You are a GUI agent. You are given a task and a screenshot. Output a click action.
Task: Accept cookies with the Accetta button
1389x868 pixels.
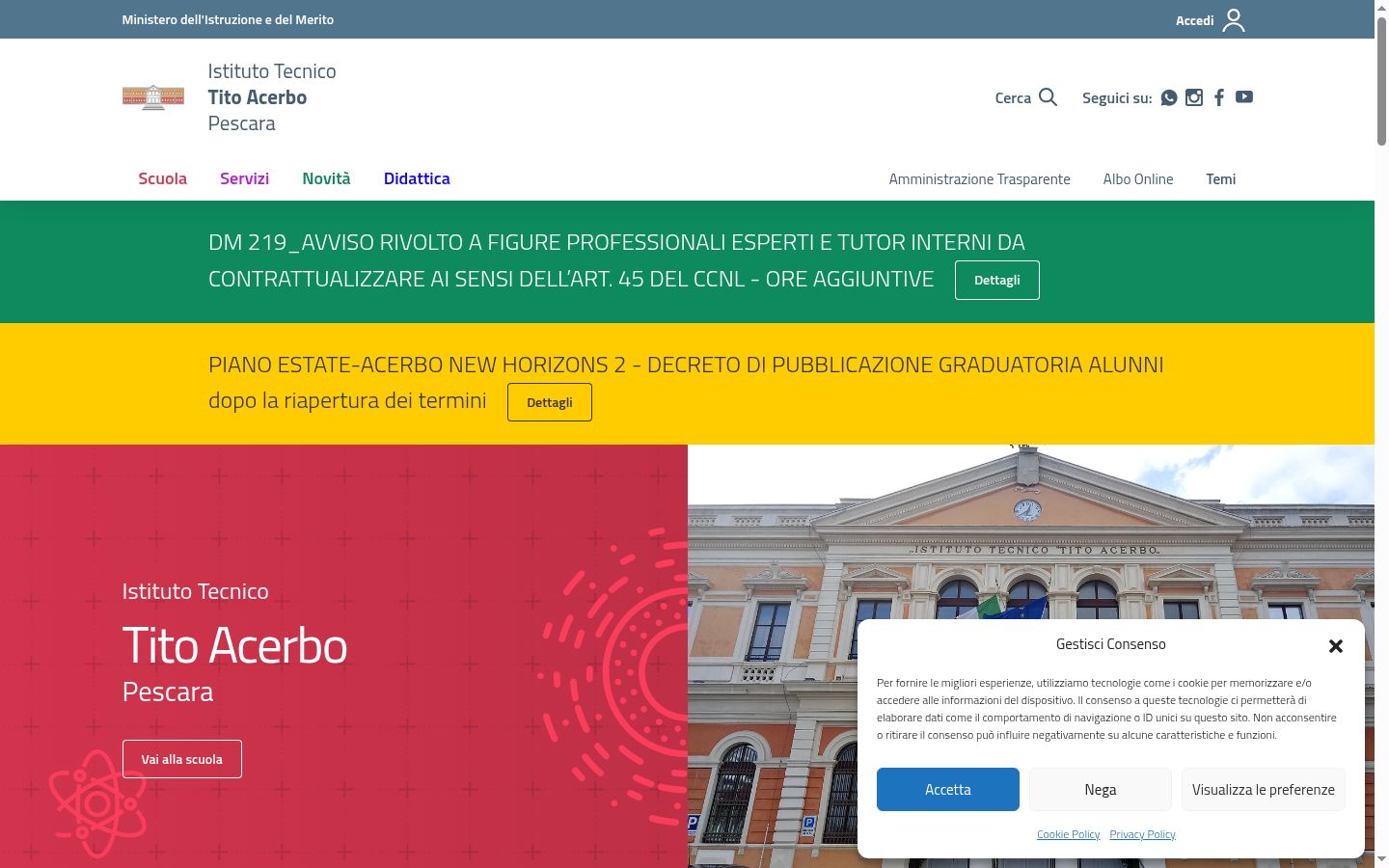(948, 789)
